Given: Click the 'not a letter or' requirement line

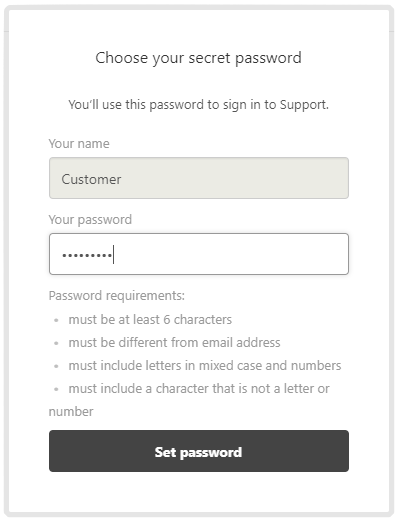Looking at the screenshot, I should pos(199,388).
